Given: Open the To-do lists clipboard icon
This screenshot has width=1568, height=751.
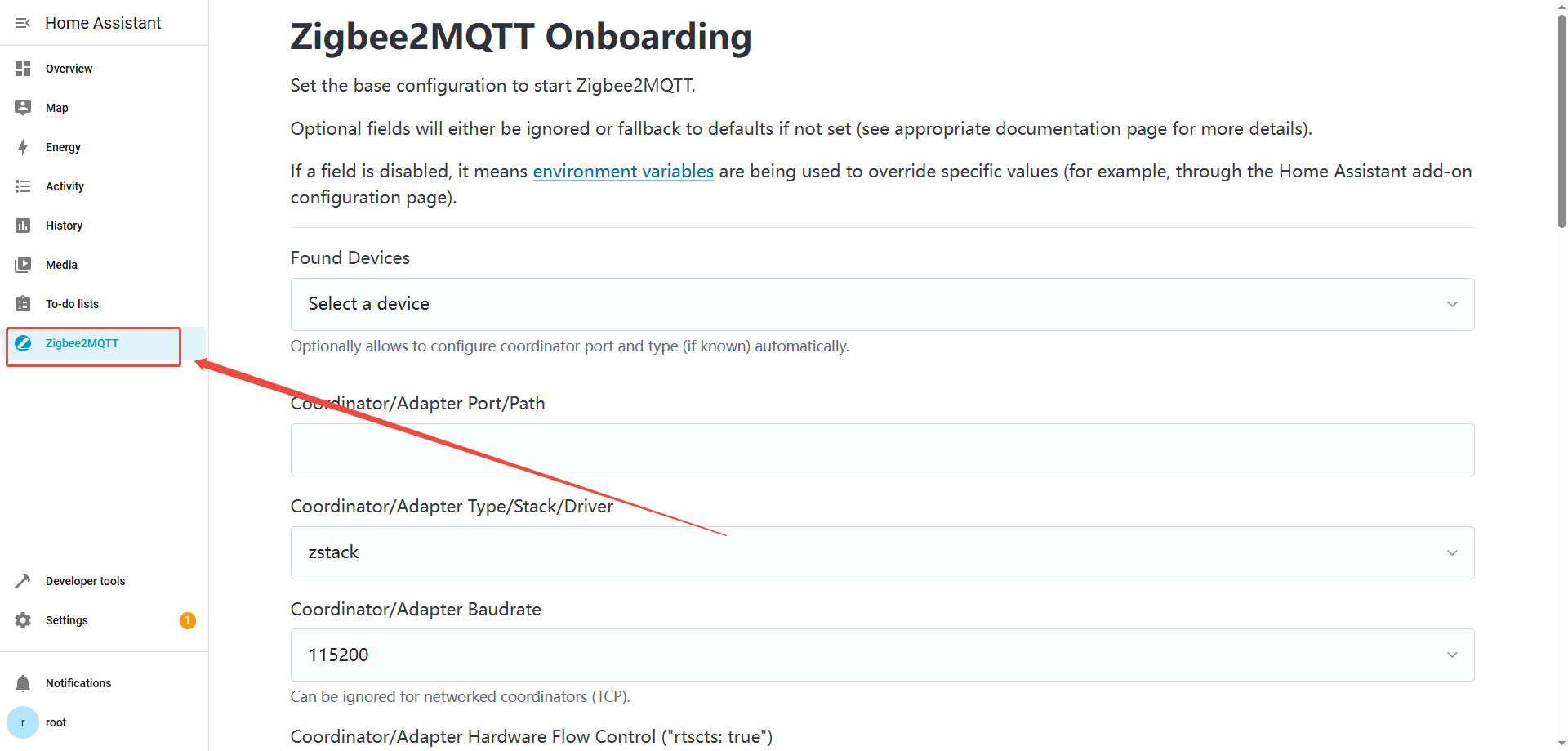Looking at the screenshot, I should (23, 304).
